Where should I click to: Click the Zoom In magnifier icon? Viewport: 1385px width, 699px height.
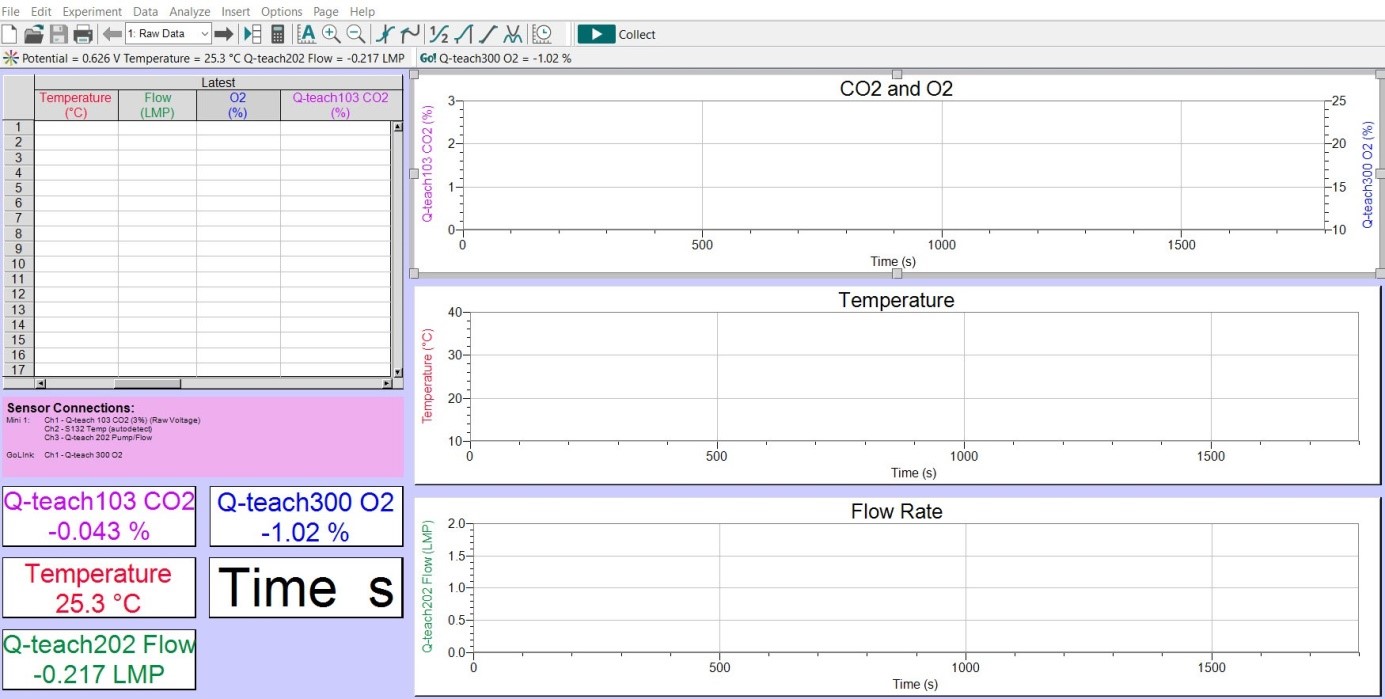(331, 34)
